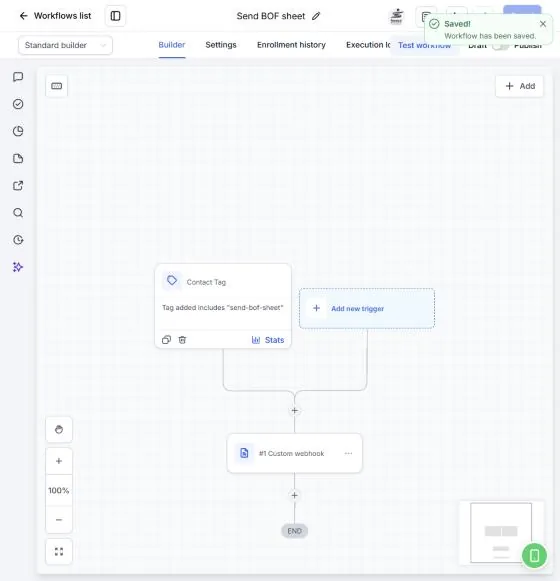The height and width of the screenshot is (581, 560).
Task: Open the Standard builder dropdown
Action: pyautogui.click(x=65, y=45)
